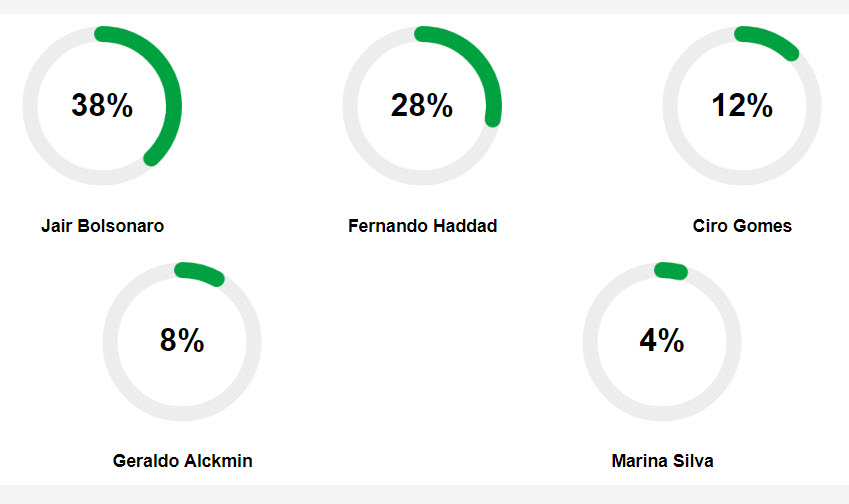The height and width of the screenshot is (504, 849).
Task: Select the 38% value text
Action: pyautogui.click(x=102, y=105)
